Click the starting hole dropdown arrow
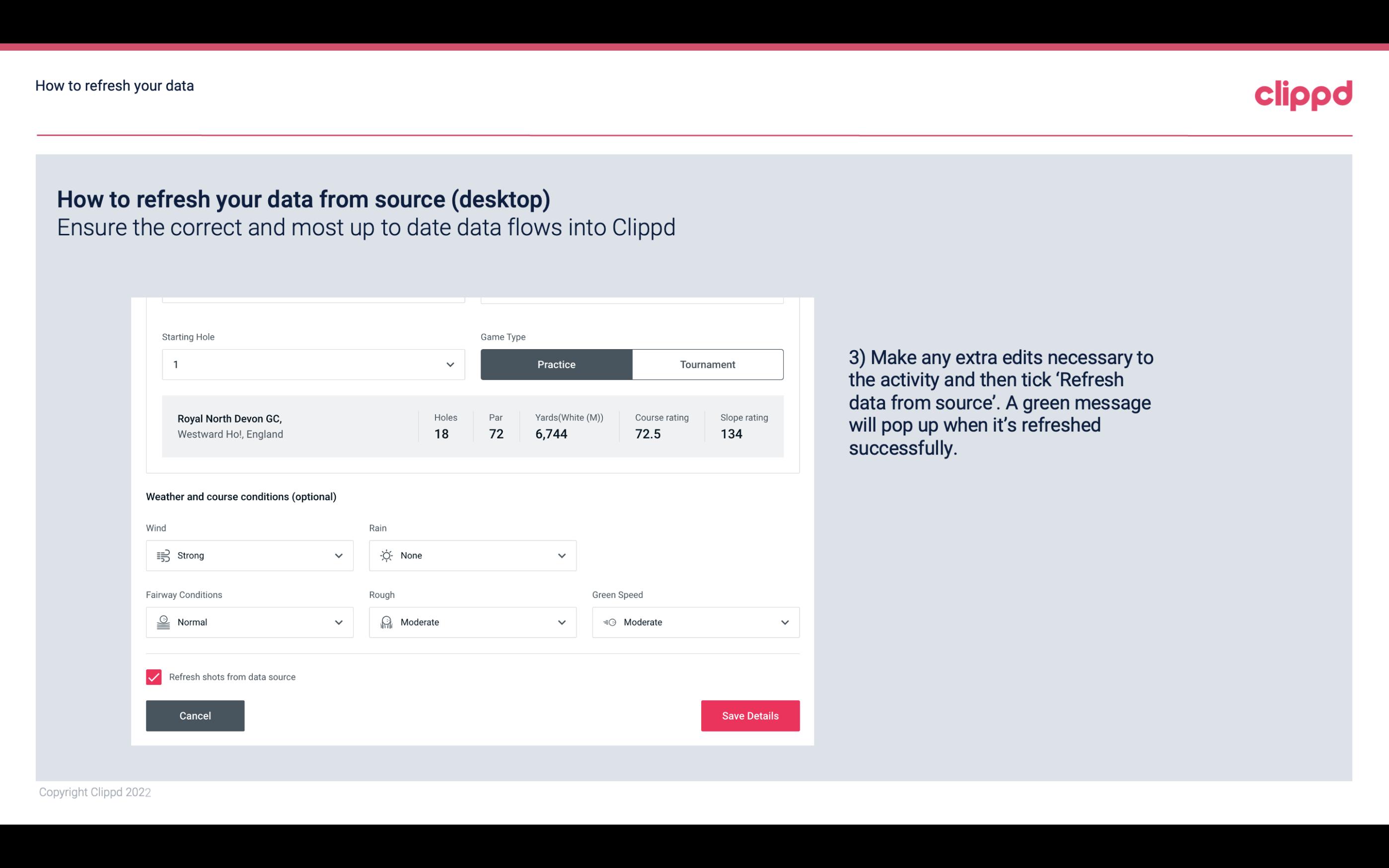Image resolution: width=1389 pixels, height=868 pixels. tap(450, 364)
